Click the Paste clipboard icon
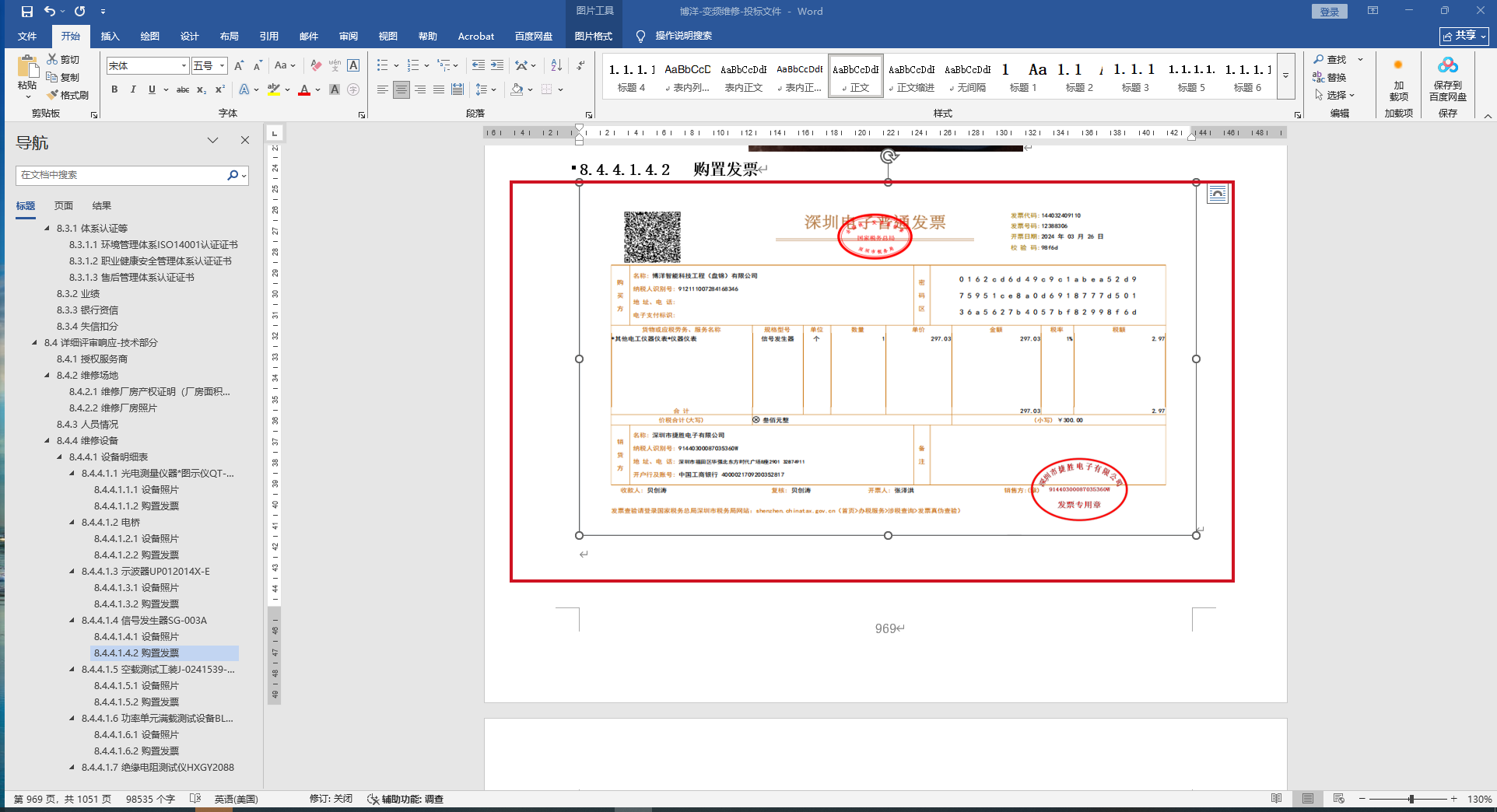This screenshot has width=1497, height=812. point(28,68)
